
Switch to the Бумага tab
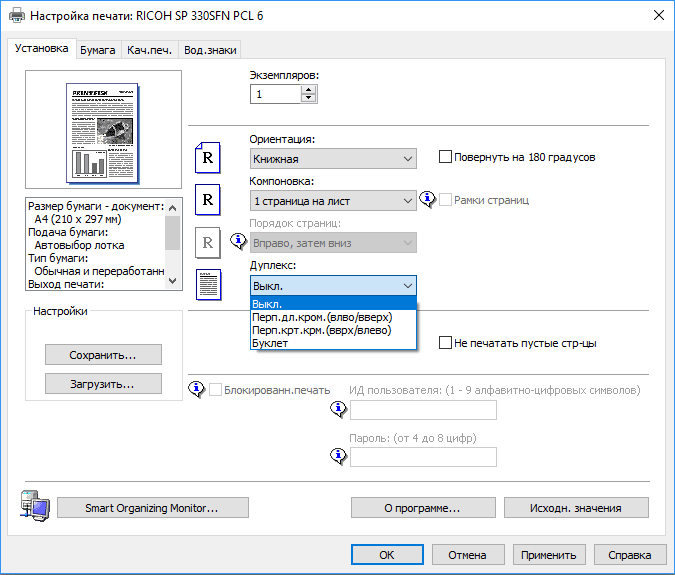pos(98,49)
